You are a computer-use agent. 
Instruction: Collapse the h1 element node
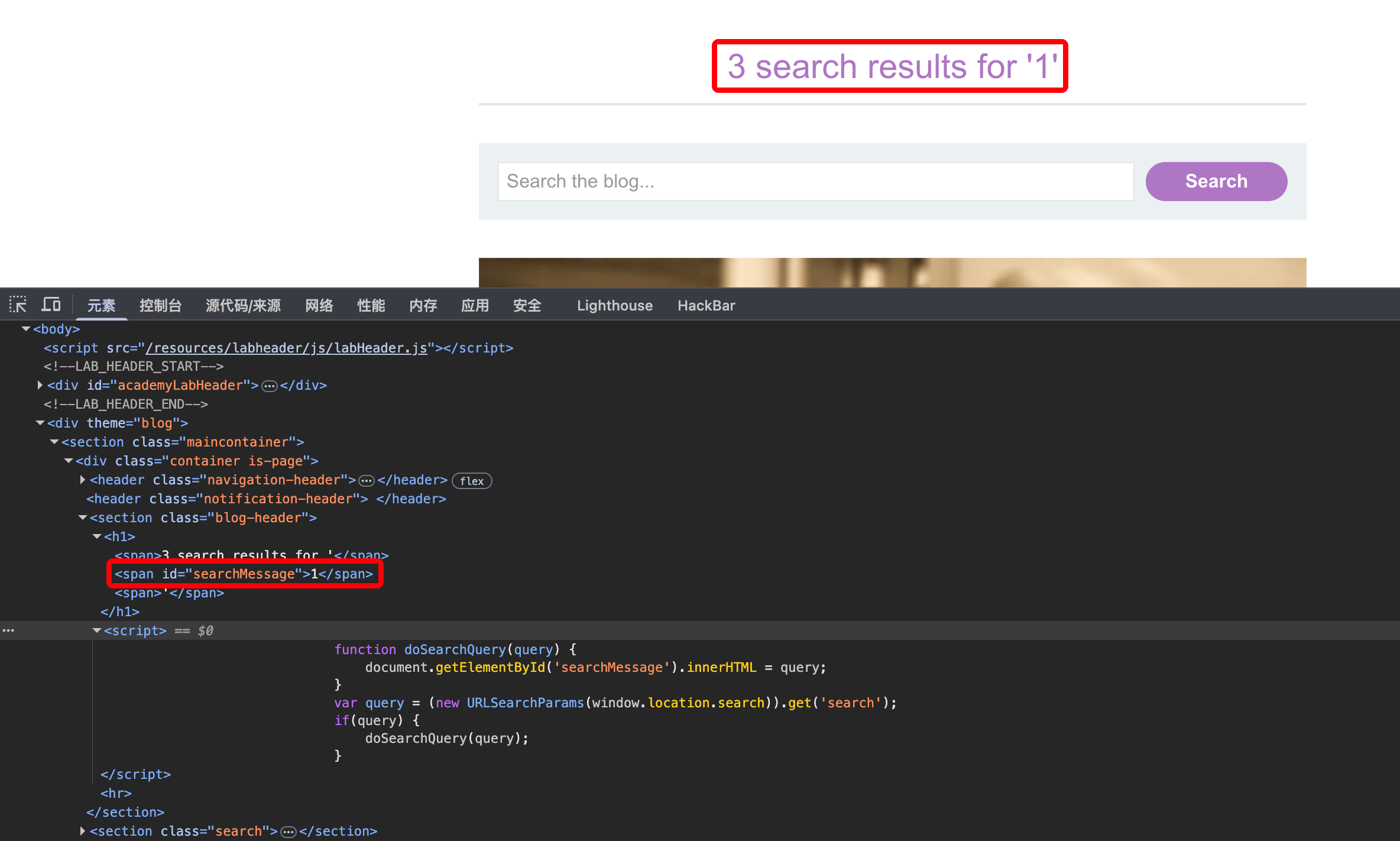97,536
